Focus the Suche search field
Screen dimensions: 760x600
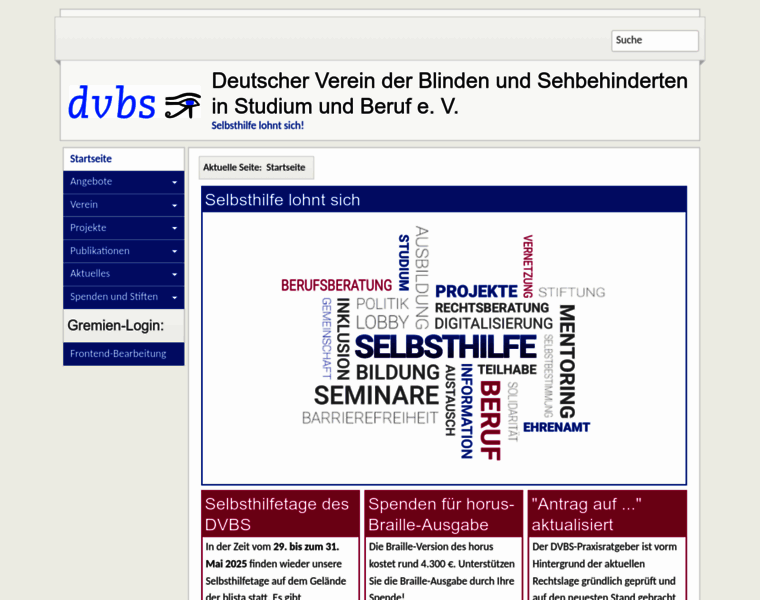pyautogui.click(x=655, y=41)
